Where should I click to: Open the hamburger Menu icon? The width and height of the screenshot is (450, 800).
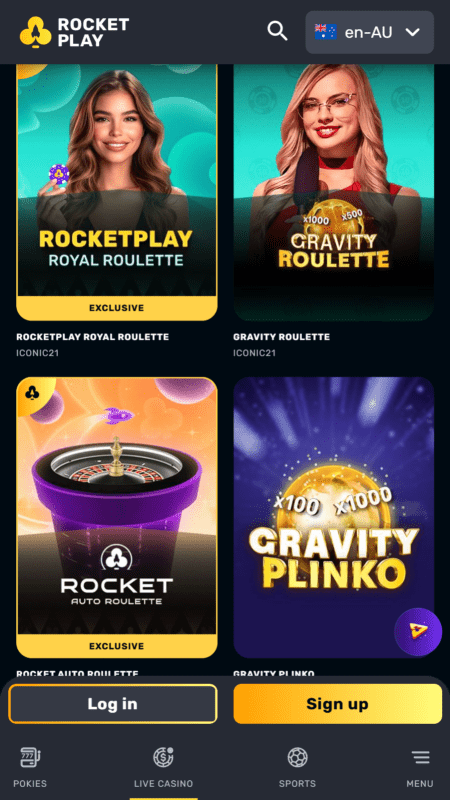pos(420,757)
